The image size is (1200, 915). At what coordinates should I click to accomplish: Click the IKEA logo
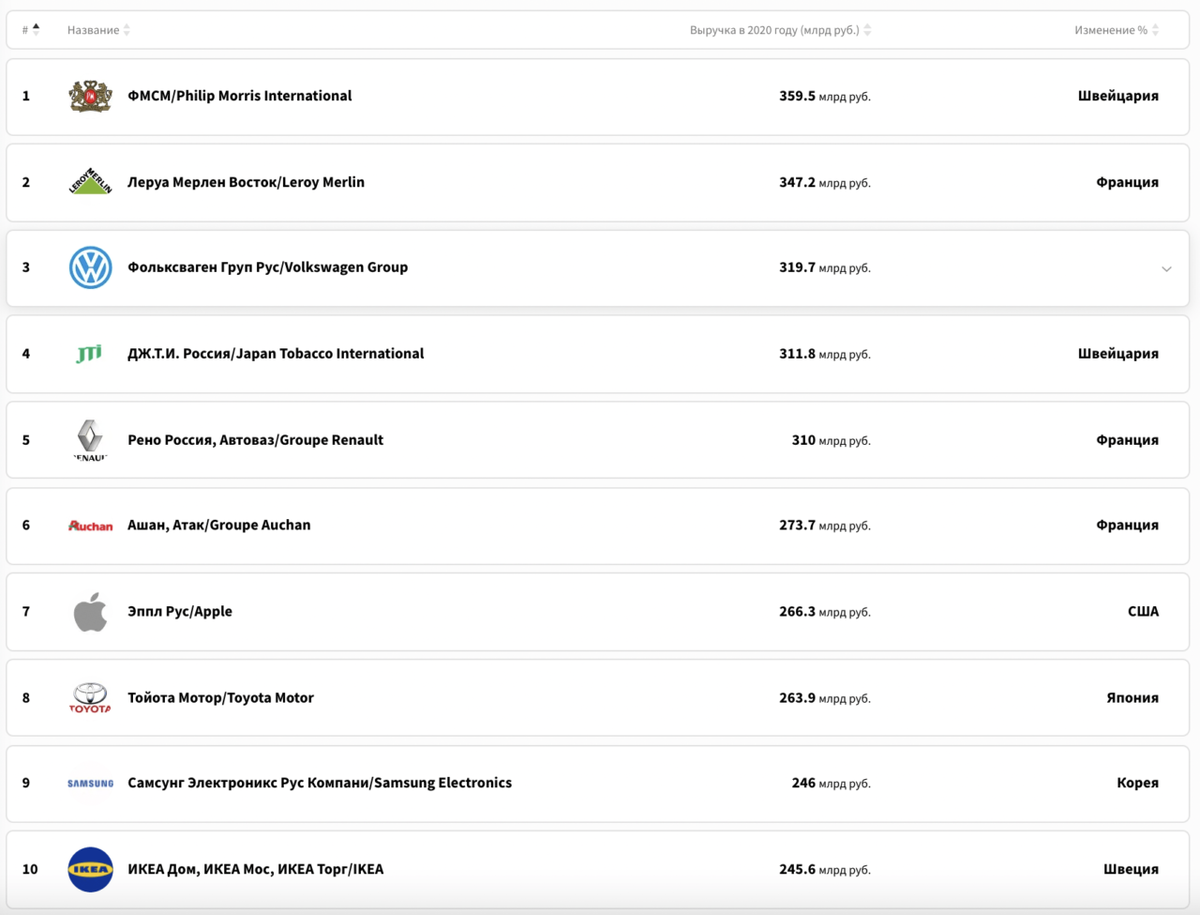click(90, 869)
